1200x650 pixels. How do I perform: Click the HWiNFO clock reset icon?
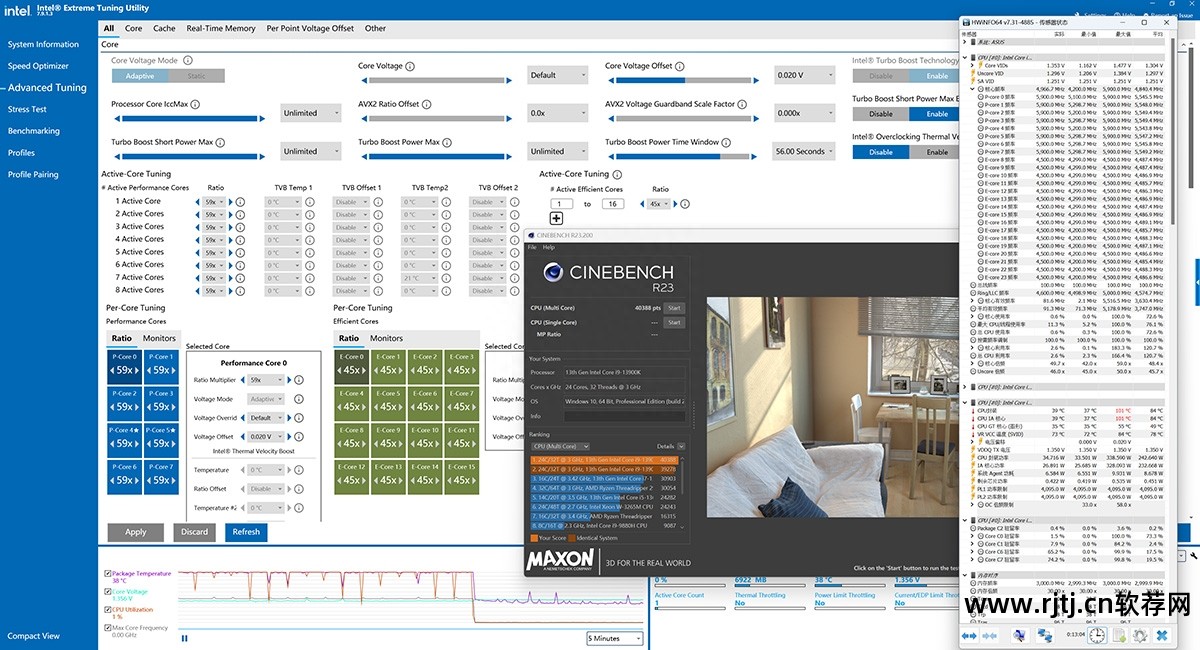1096,635
